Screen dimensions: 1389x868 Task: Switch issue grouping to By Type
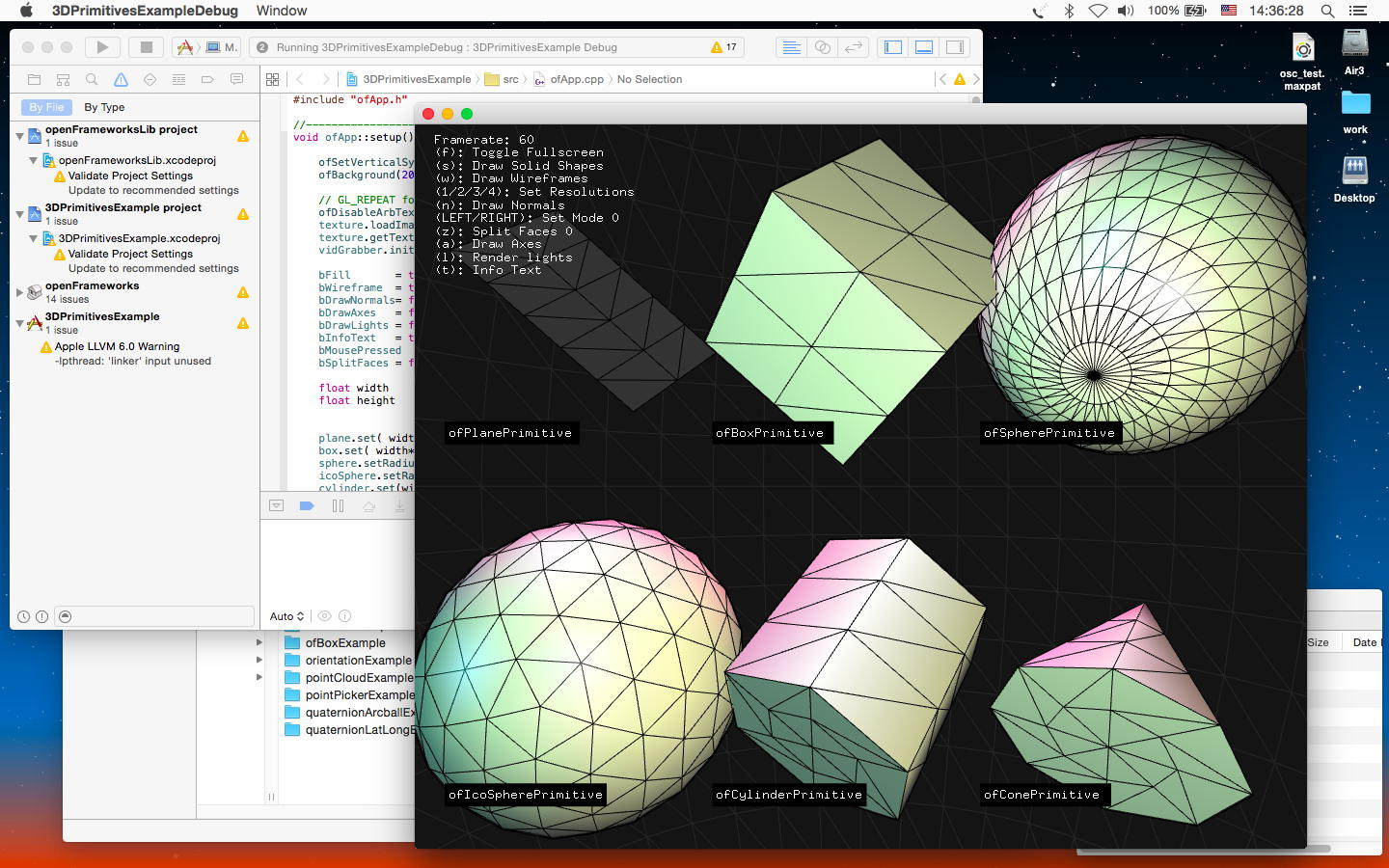pos(104,107)
